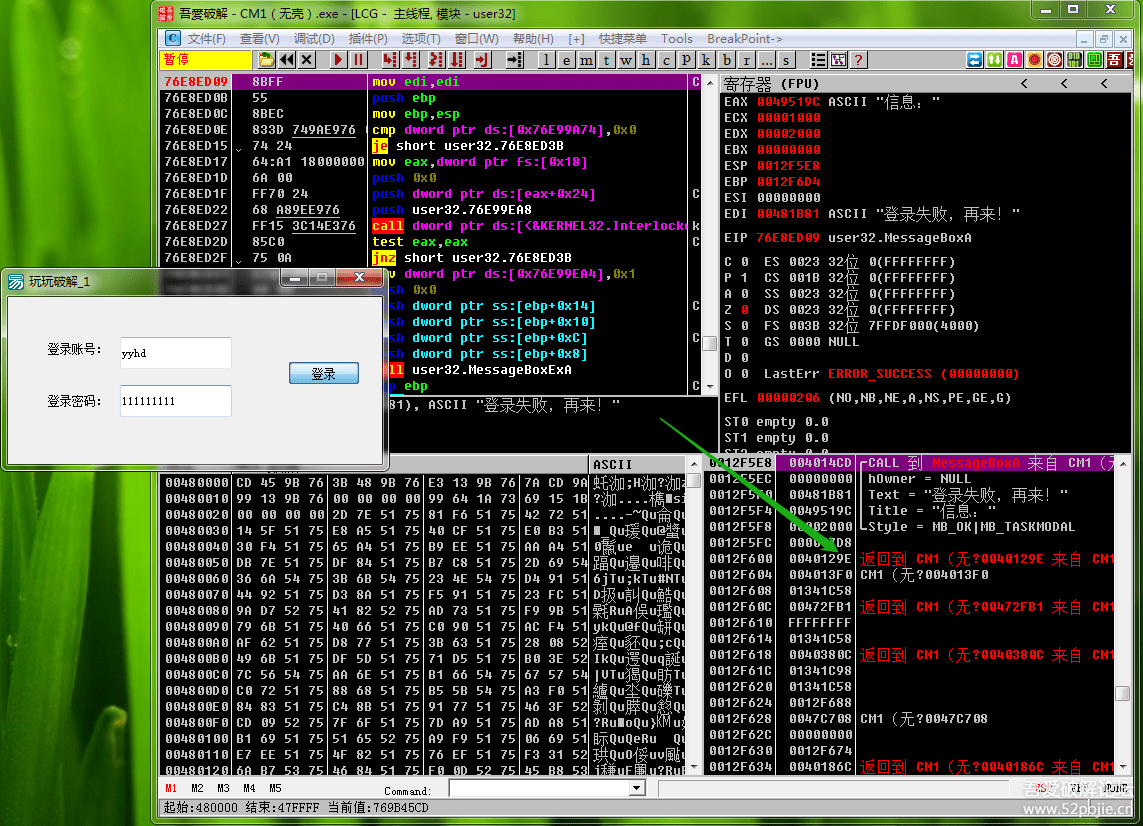Open the BreakPoint-> dropdown menu
The image size is (1143, 826).
point(745,39)
